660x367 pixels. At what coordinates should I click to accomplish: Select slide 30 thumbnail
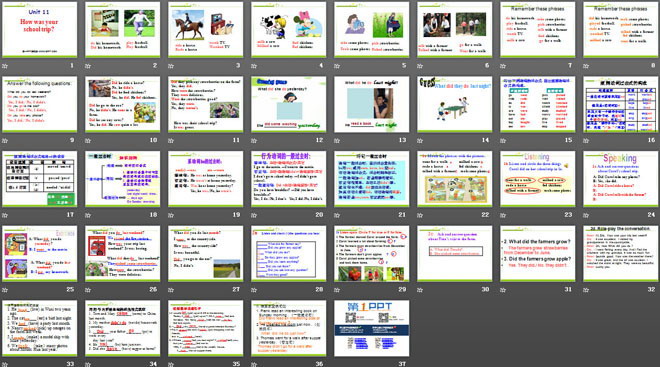pyautogui.click(x=455, y=253)
